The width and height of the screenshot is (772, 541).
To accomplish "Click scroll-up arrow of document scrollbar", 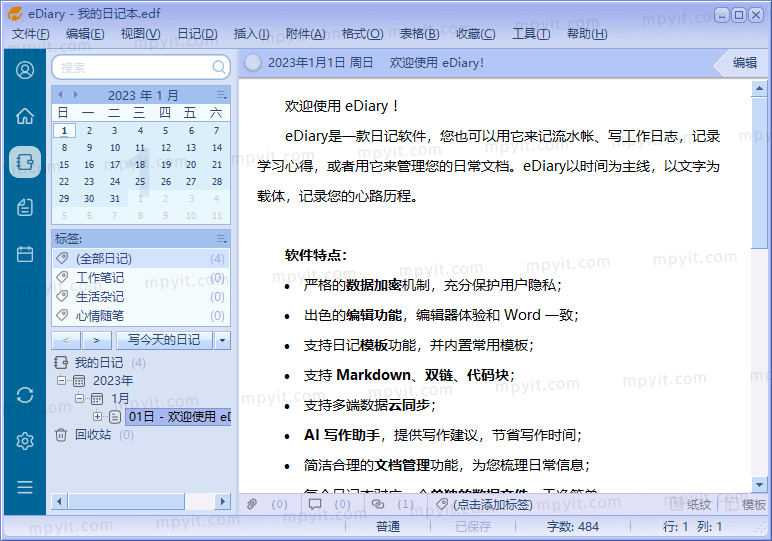I will tap(759, 88).
